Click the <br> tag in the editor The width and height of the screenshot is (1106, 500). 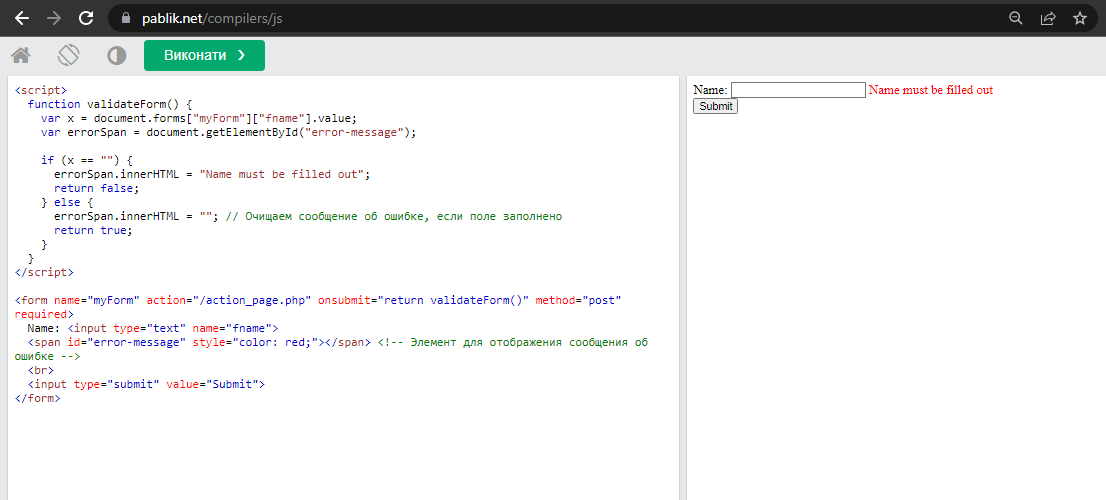point(40,370)
